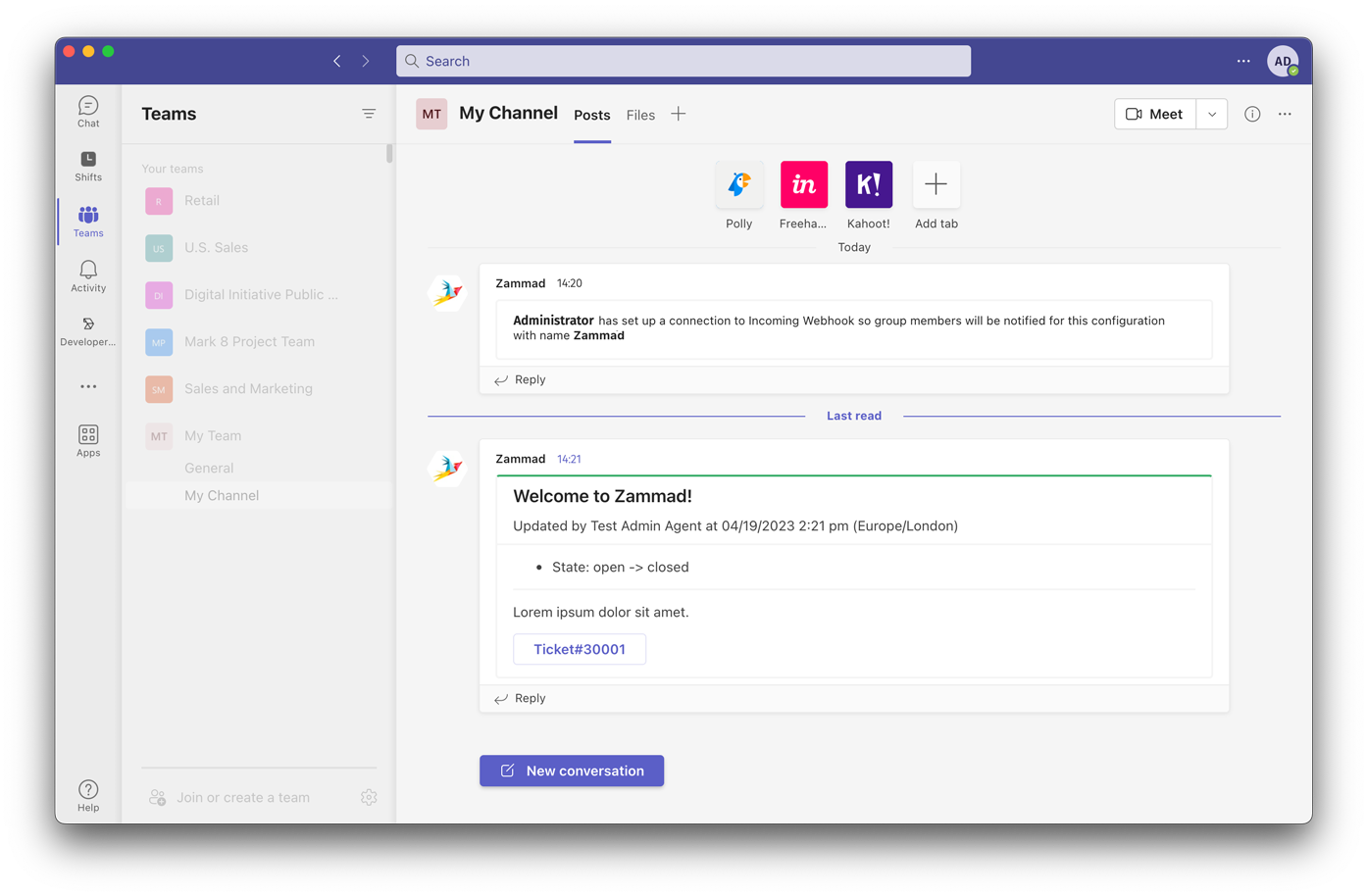
Task: Select My Channel in the team list
Action: pyautogui.click(x=258, y=495)
